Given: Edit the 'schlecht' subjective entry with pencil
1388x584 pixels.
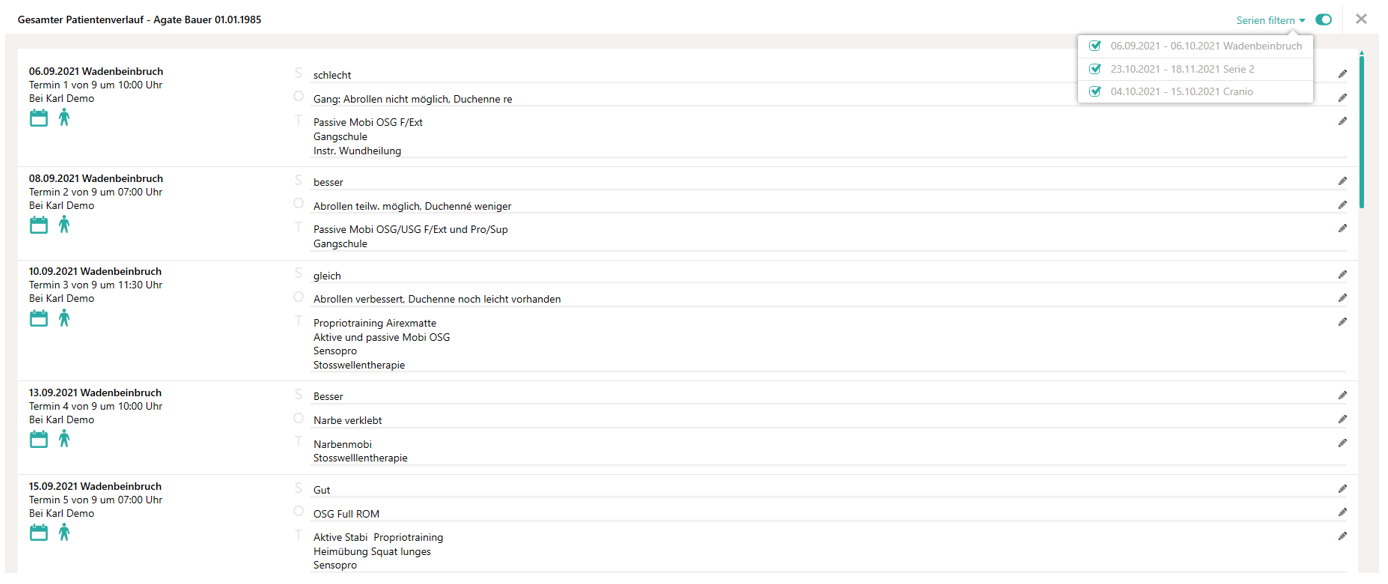Looking at the screenshot, I should 1342,74.
